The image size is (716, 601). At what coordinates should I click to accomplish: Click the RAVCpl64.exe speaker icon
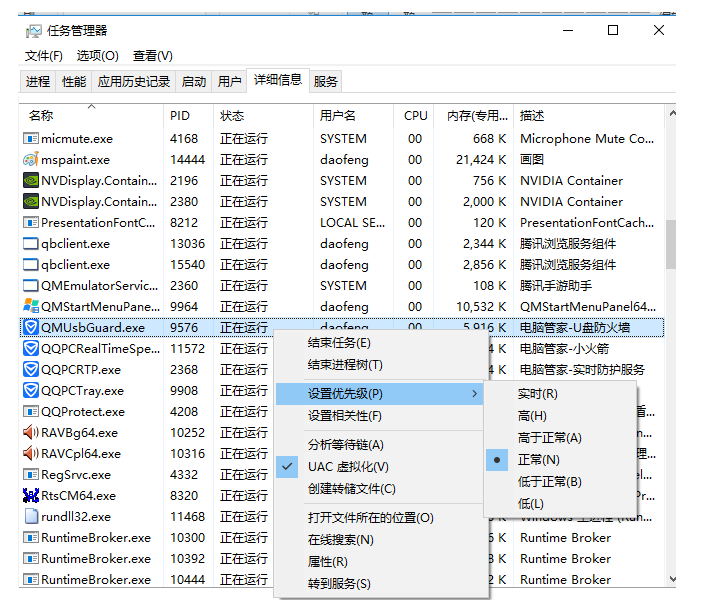pos(31,453)
